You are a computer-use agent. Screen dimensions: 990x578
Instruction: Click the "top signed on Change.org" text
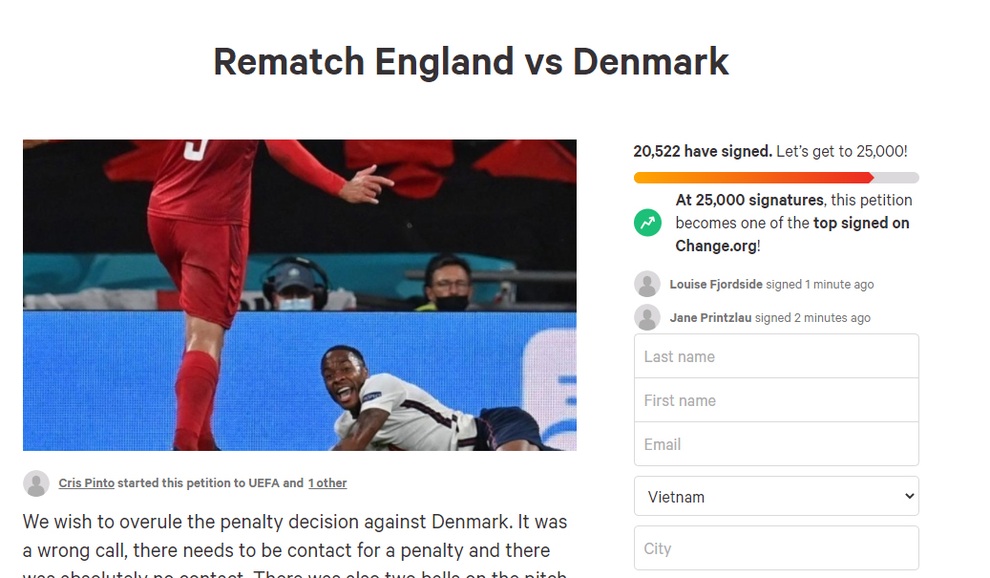click(792, 234)
